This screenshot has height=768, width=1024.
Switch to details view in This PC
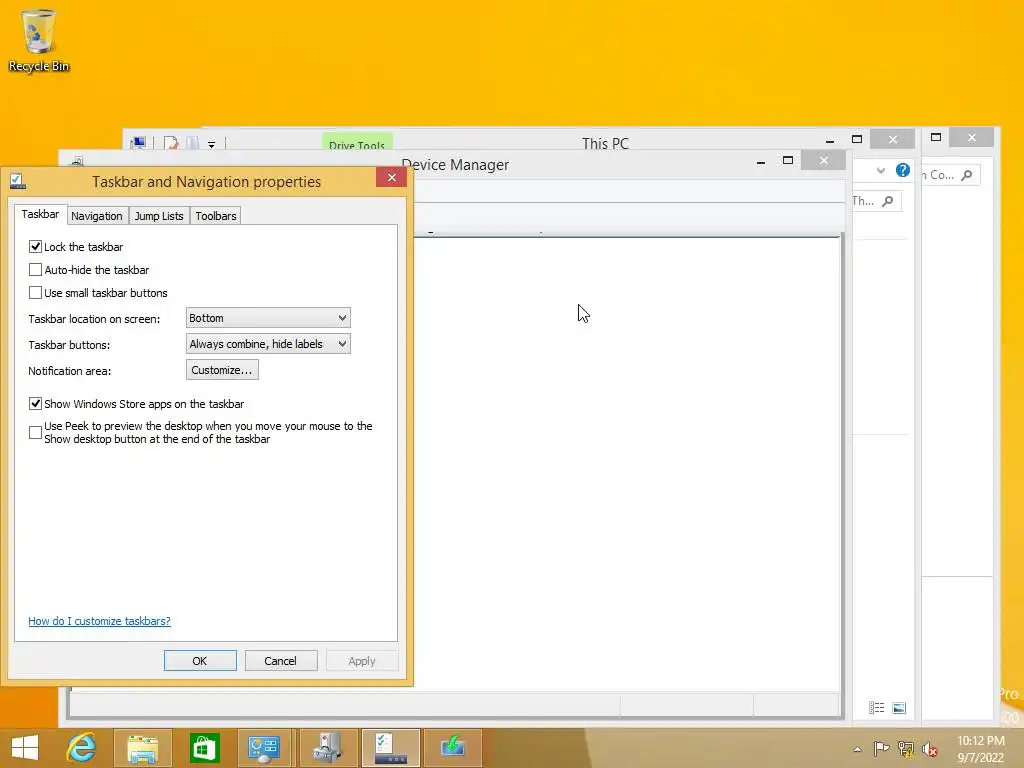click(876, 708)
